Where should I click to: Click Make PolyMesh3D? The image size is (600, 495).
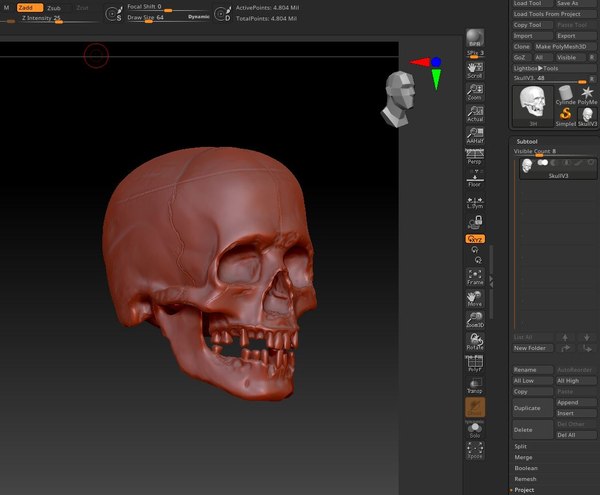click(x=565, y=47)
